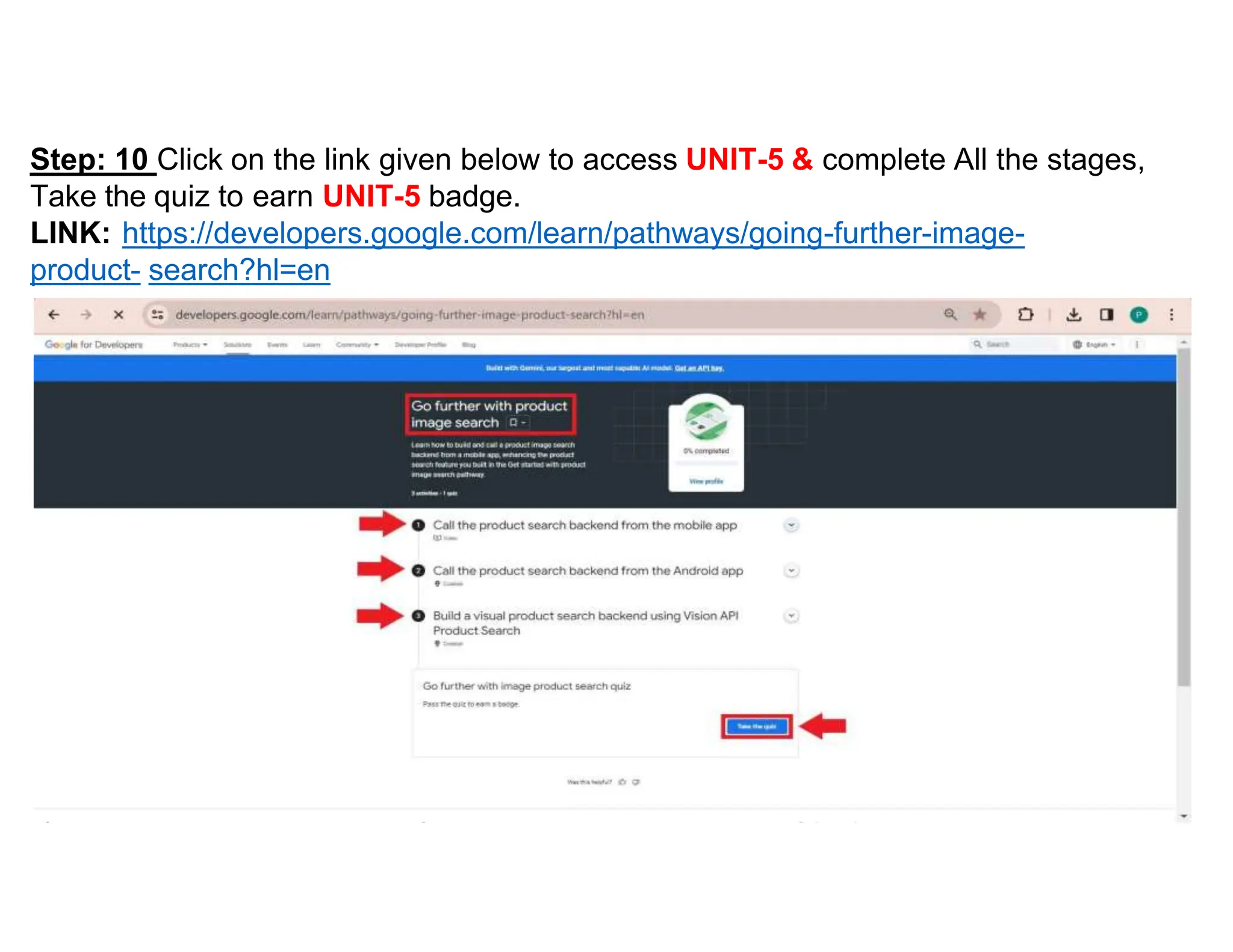Viewport: 1233px width, 952px height.
Task: Open the Developer Profile tab
Action: 420,345
